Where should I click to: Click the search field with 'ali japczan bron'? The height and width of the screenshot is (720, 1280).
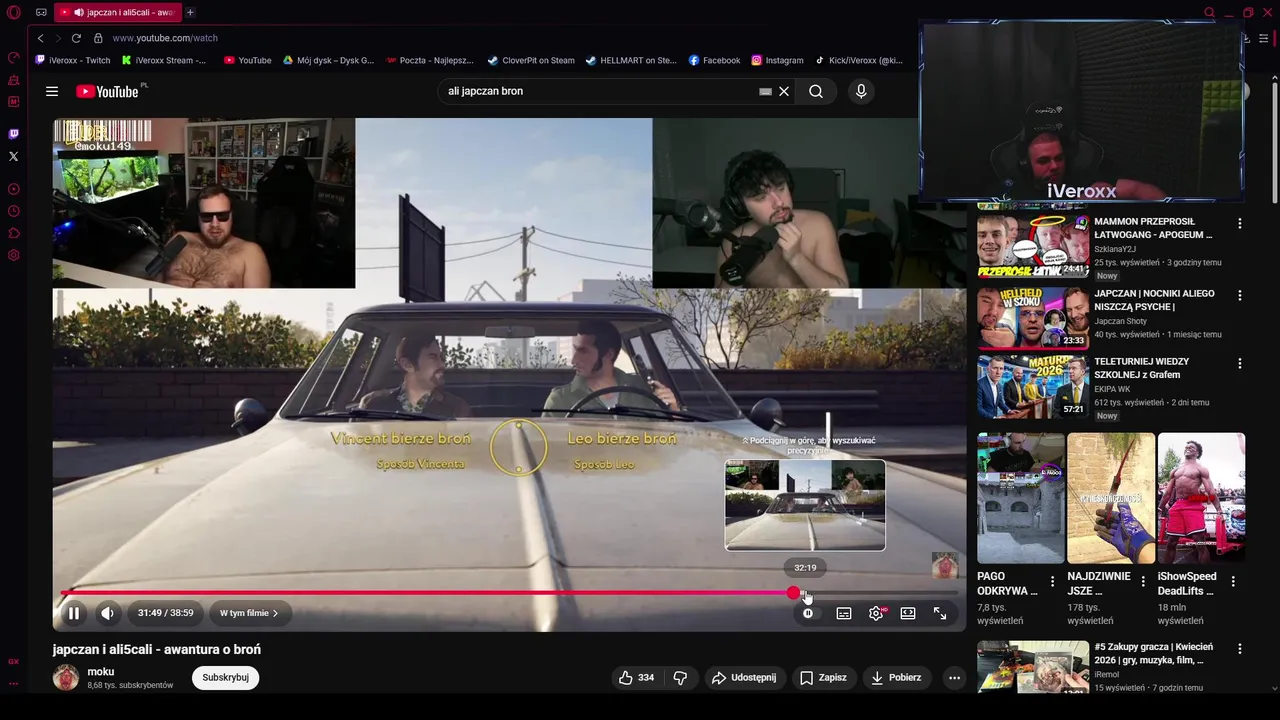(600, 91)
